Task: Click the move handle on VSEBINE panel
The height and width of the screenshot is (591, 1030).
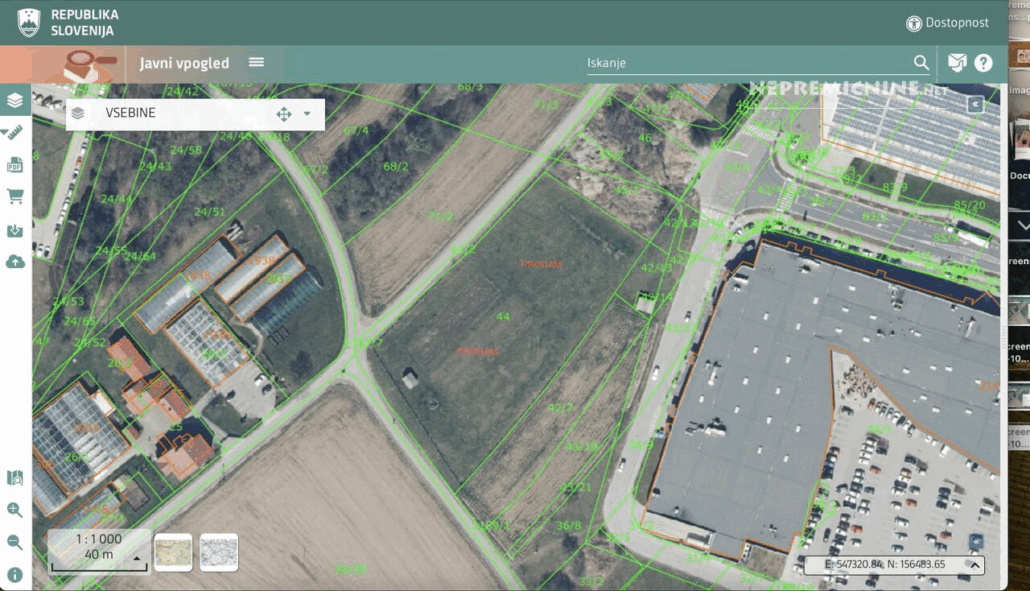Action: tap(284, 114)
